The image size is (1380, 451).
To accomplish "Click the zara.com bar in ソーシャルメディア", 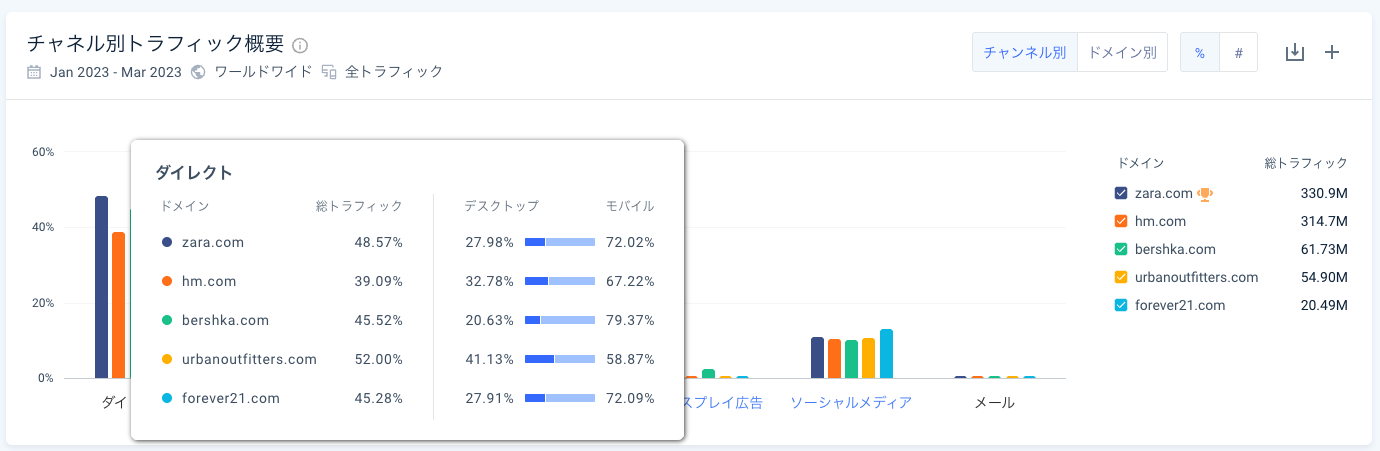I will 818,358.
